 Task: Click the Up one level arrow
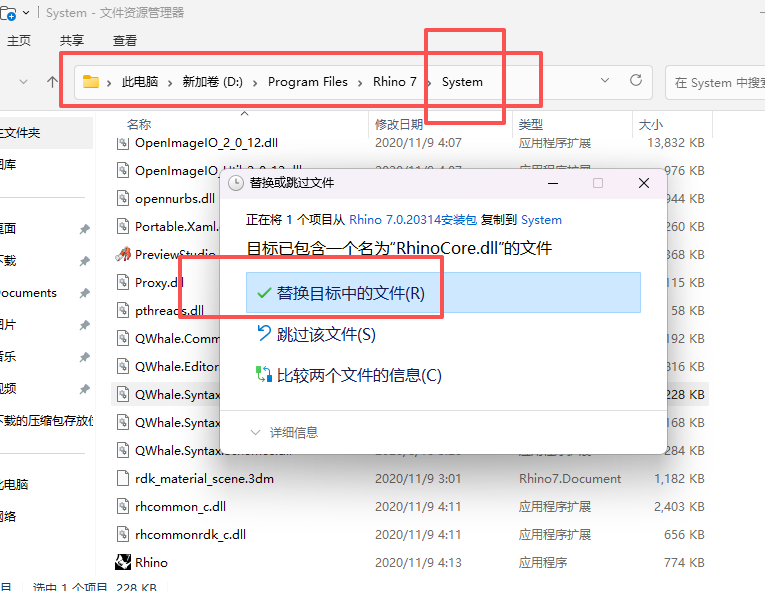coord(52,82)
